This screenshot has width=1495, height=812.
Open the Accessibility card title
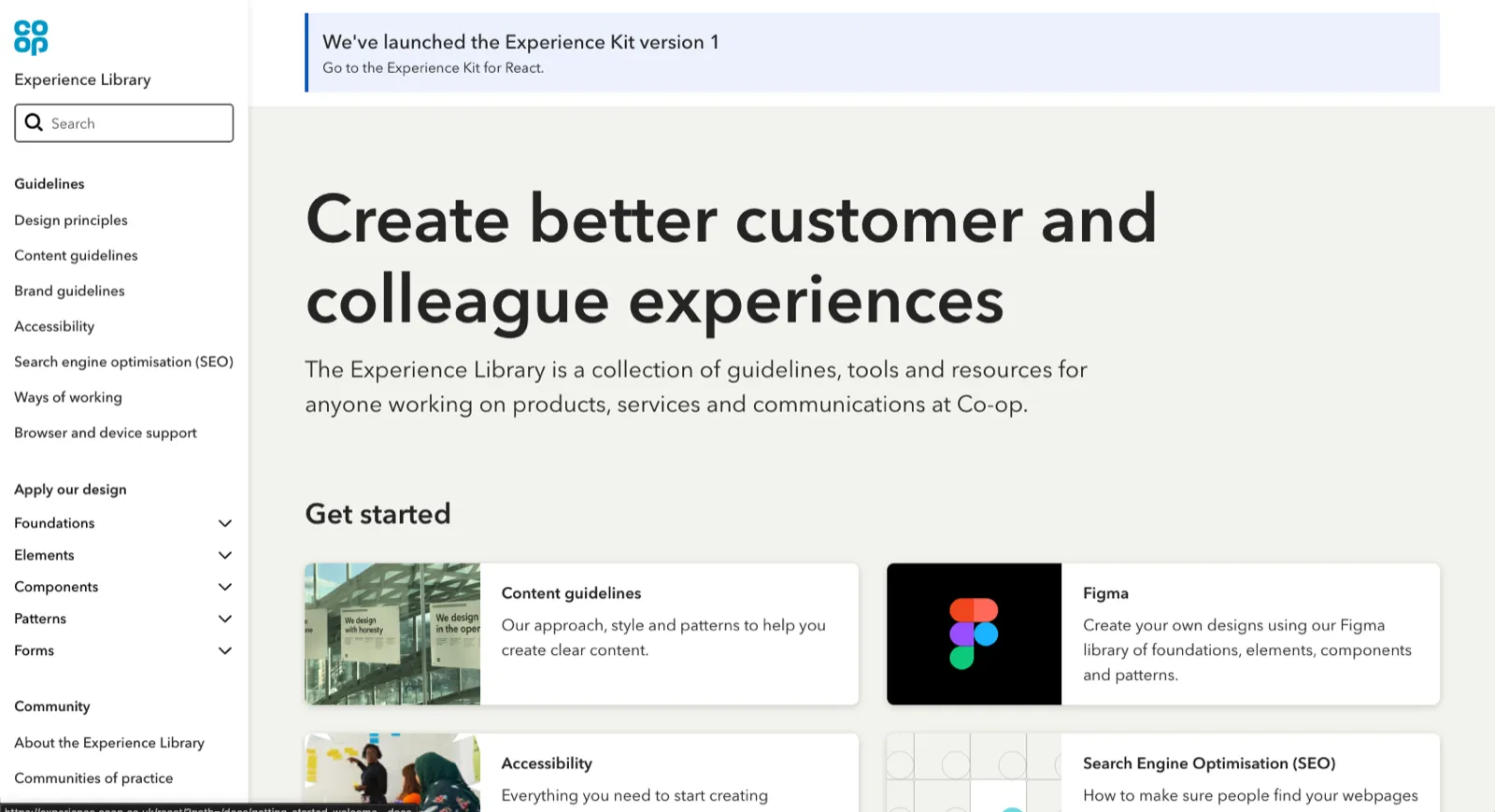click(x=547, y=763)
